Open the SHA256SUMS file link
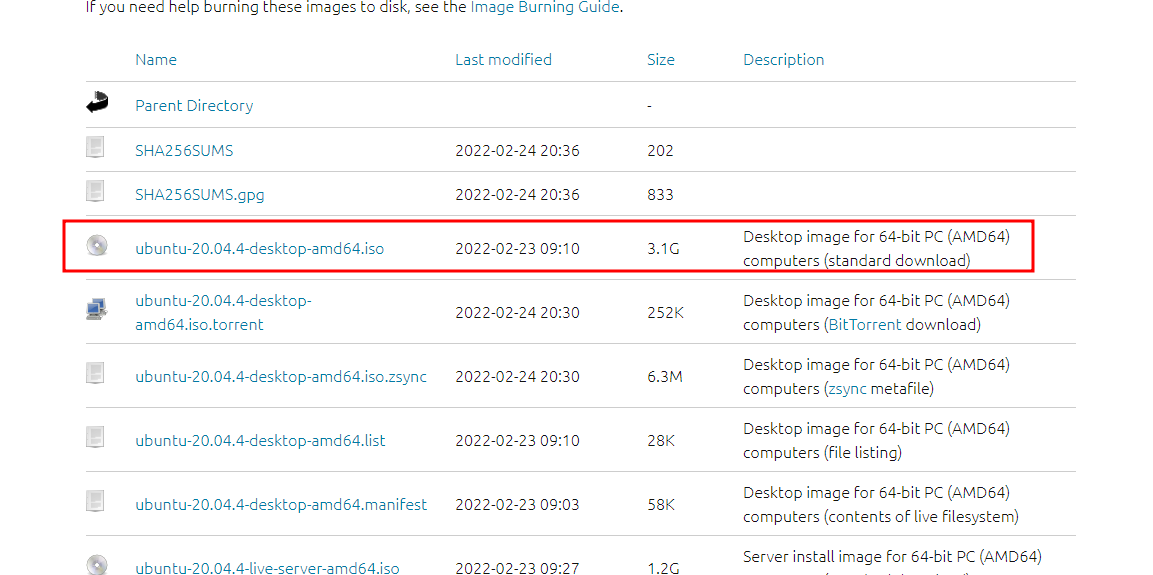The width and height of the screenshot is (1153, 575). [x=185, y=151]
